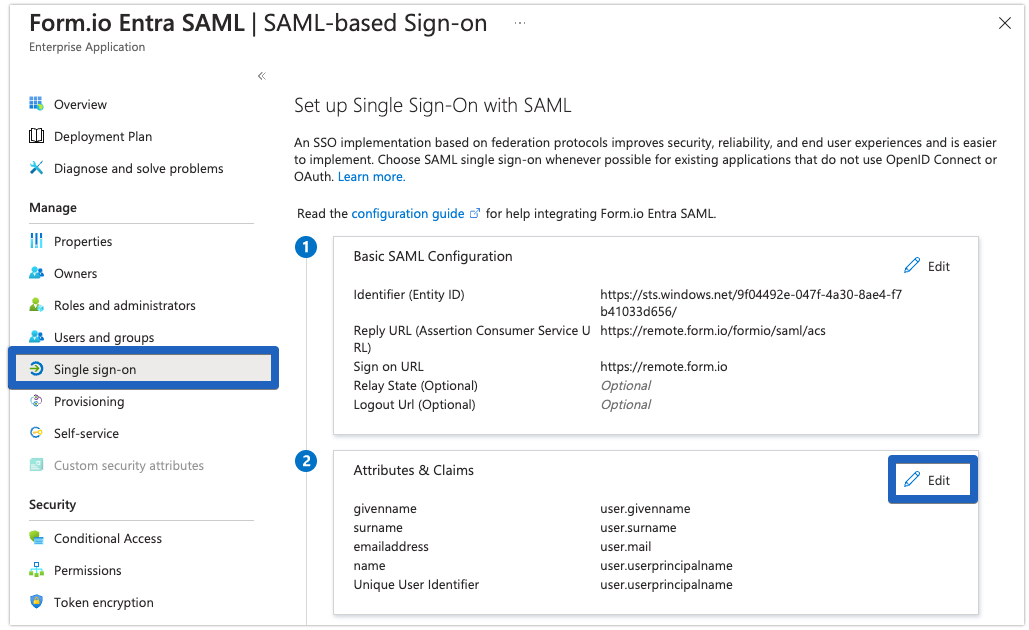The height and width of the screenshot is (630, 1029).
Task: Click the user.mail claim value
Action: (x=625, y=547)
